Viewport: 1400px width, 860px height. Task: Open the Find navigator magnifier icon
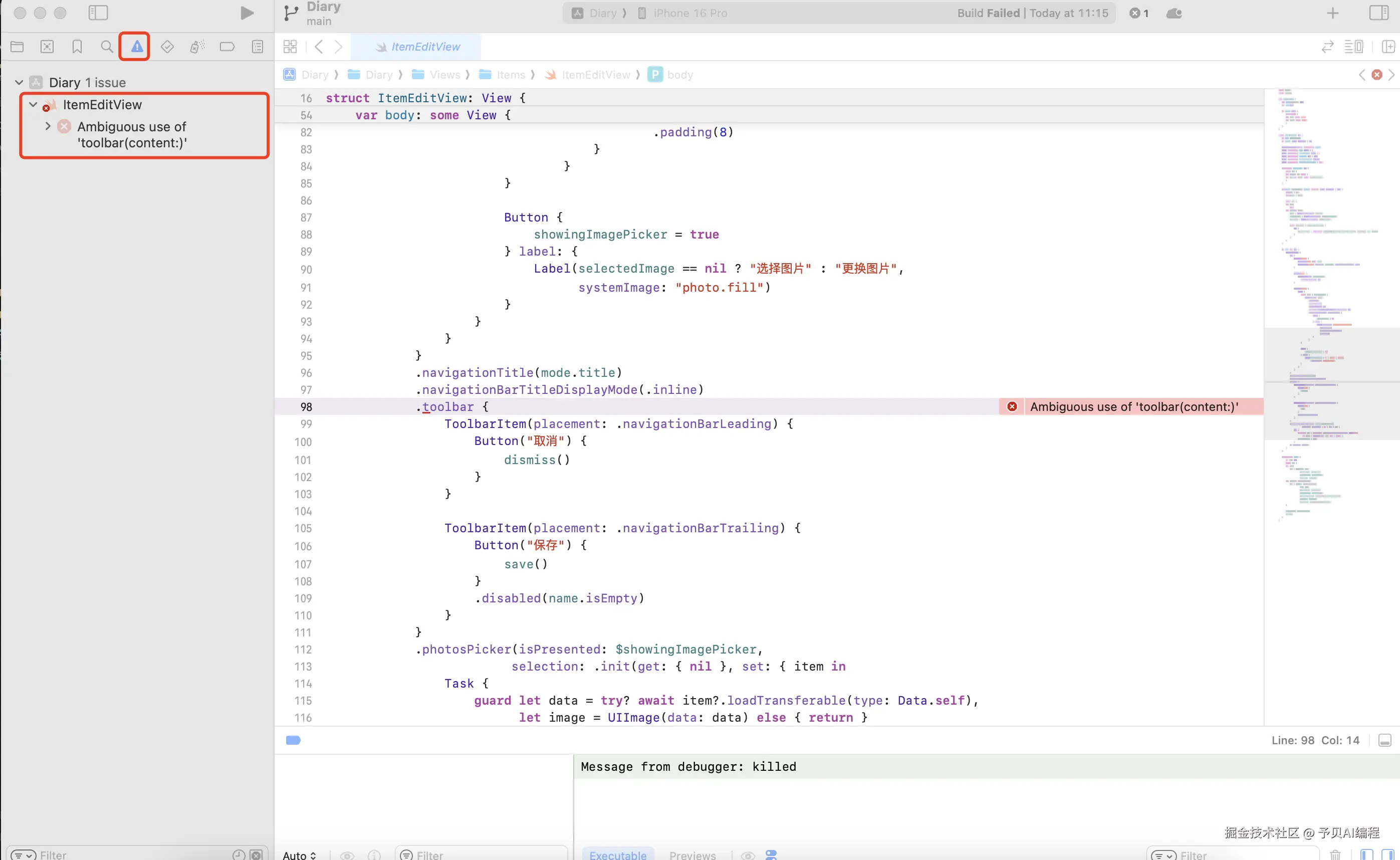coord(107,47)
